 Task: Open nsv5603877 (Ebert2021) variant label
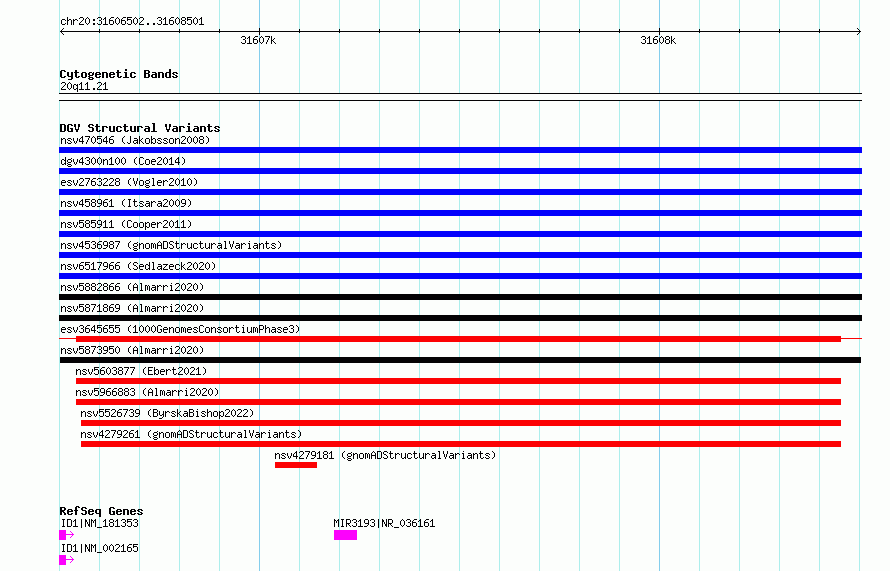coord(141,371)
